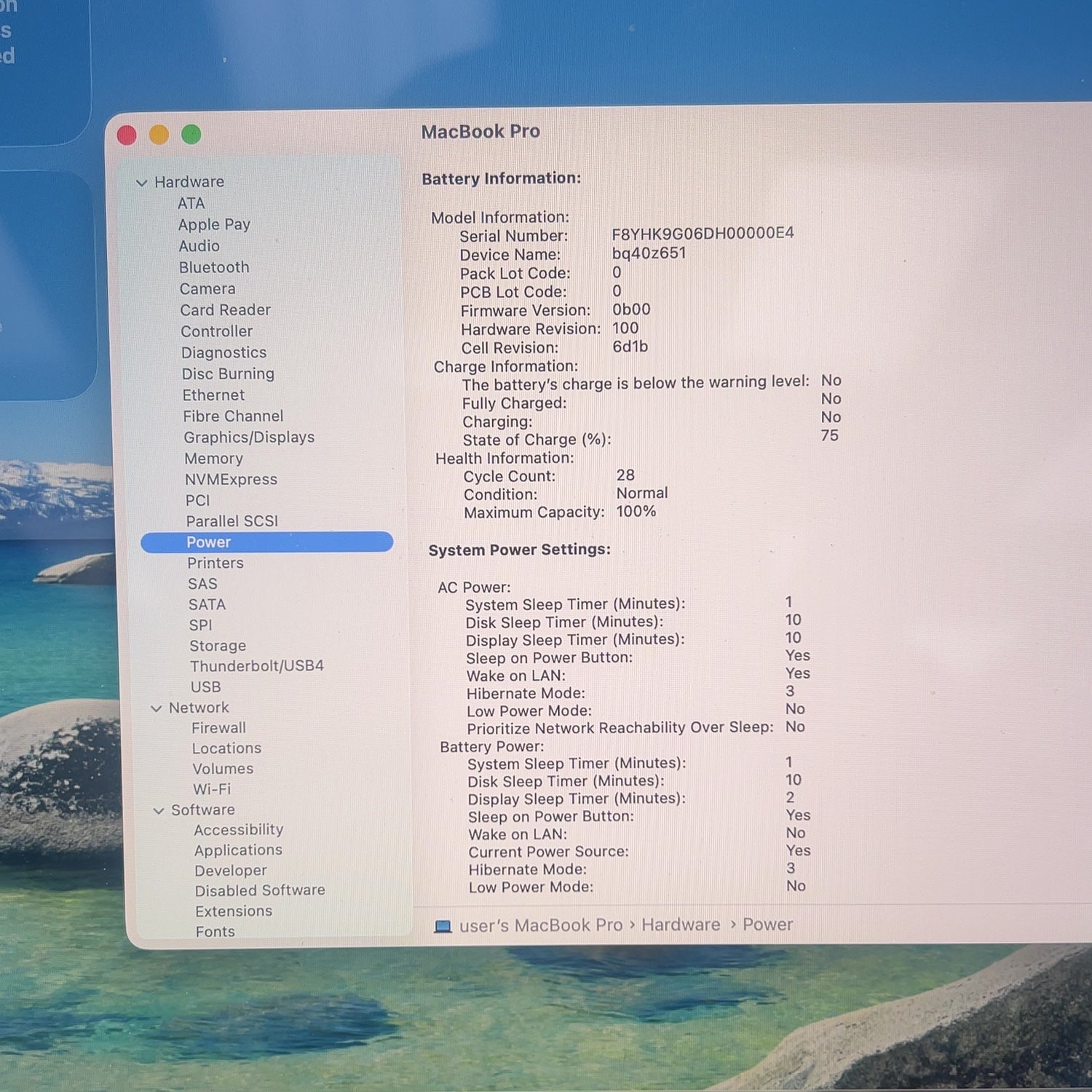Select SPI in the sidebar
The width and height of the screenshot is (1092, 1092).
tap(201, 625)
